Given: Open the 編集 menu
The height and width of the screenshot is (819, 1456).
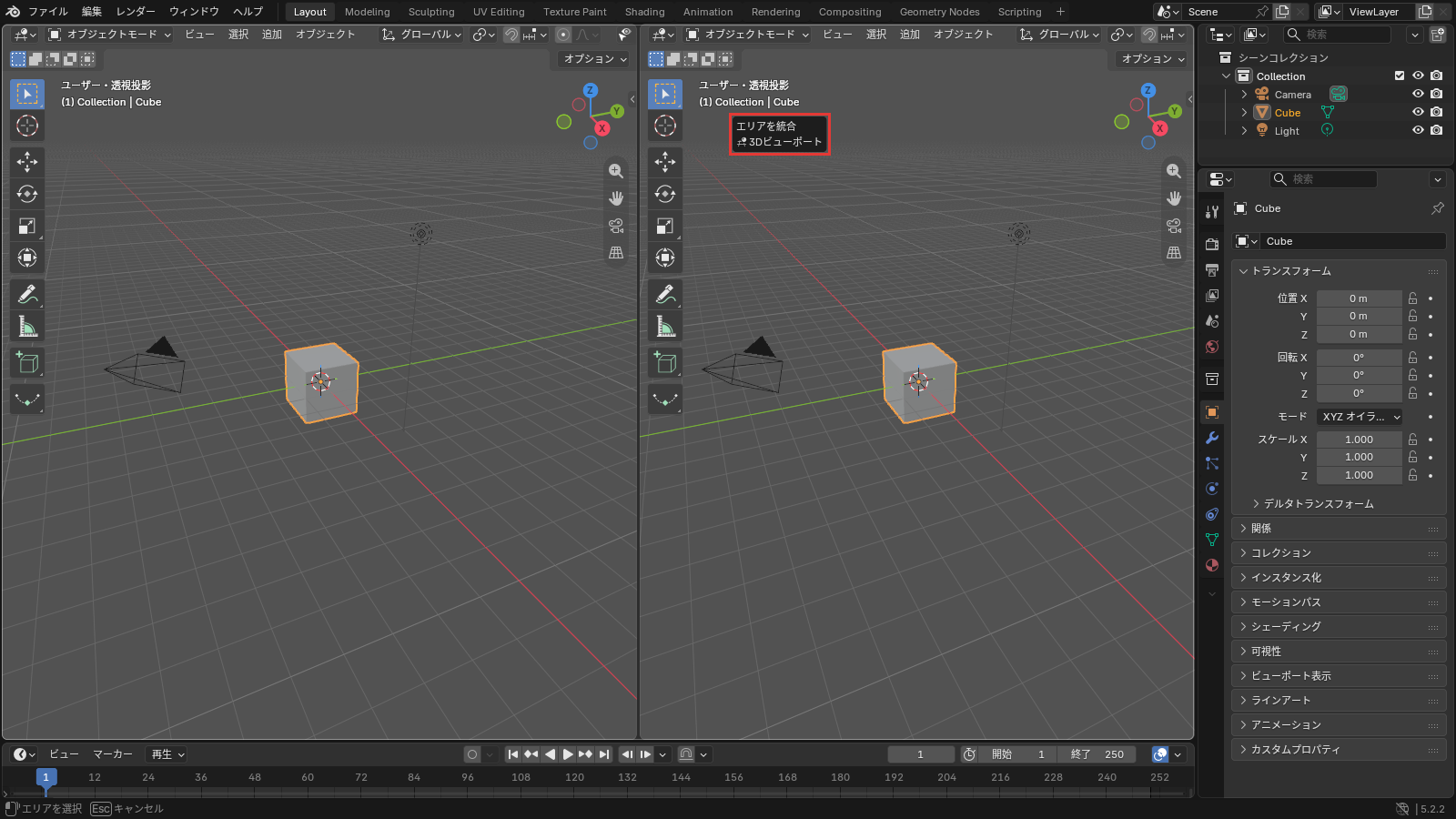Looking at the screenshot, I should pyautogui.click(x=92, y=12).
